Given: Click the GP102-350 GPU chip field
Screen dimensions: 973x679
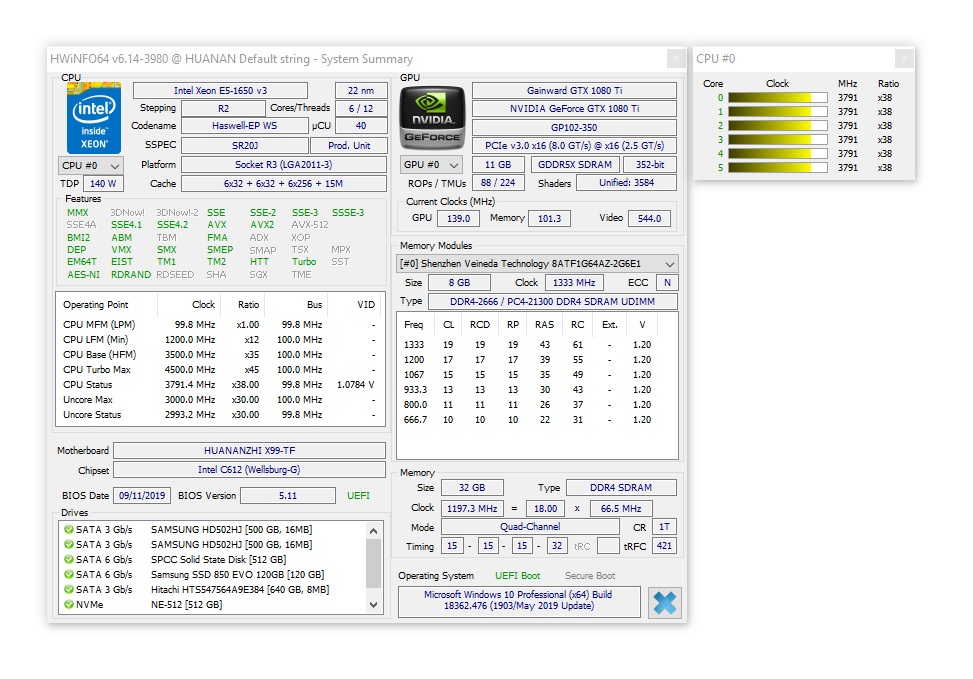Looking at the screenshot, I should 574,127.
